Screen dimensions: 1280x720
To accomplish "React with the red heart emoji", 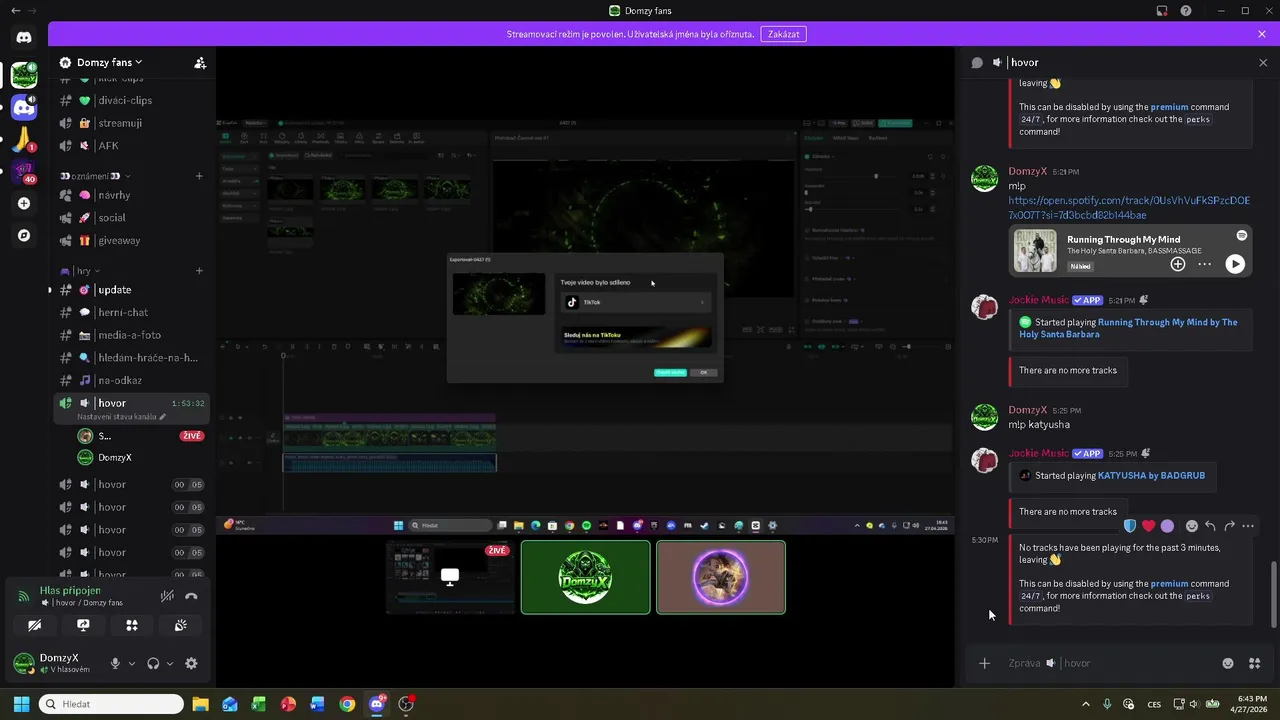I will 1149,526.
